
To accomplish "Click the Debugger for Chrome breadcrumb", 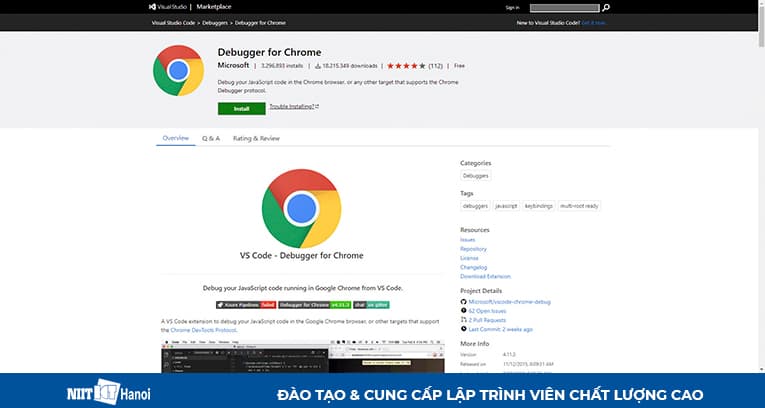I will 260,23.
